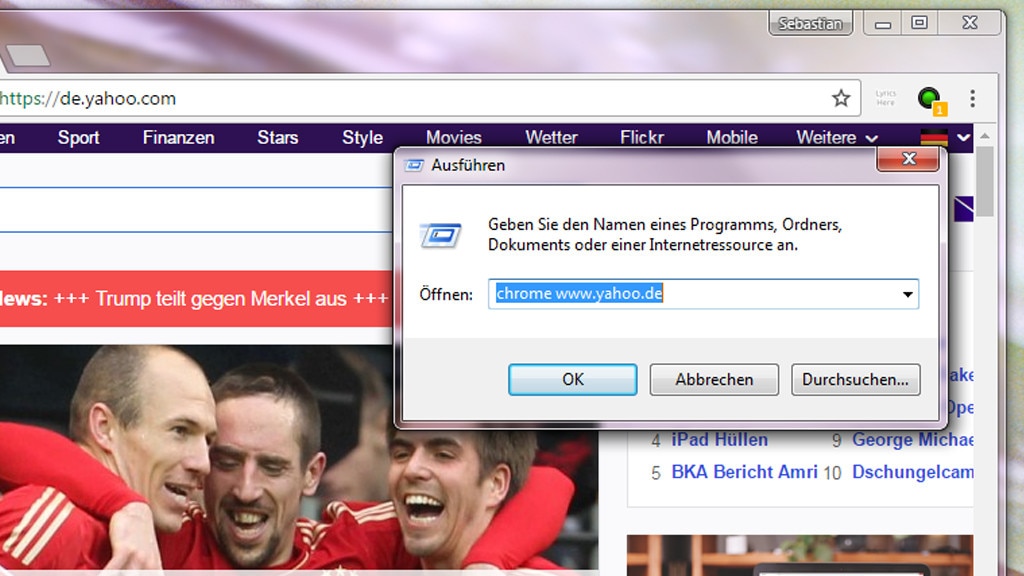Open the Stars section
This screenshot has width=1024, height=576.
coord(278,138)
